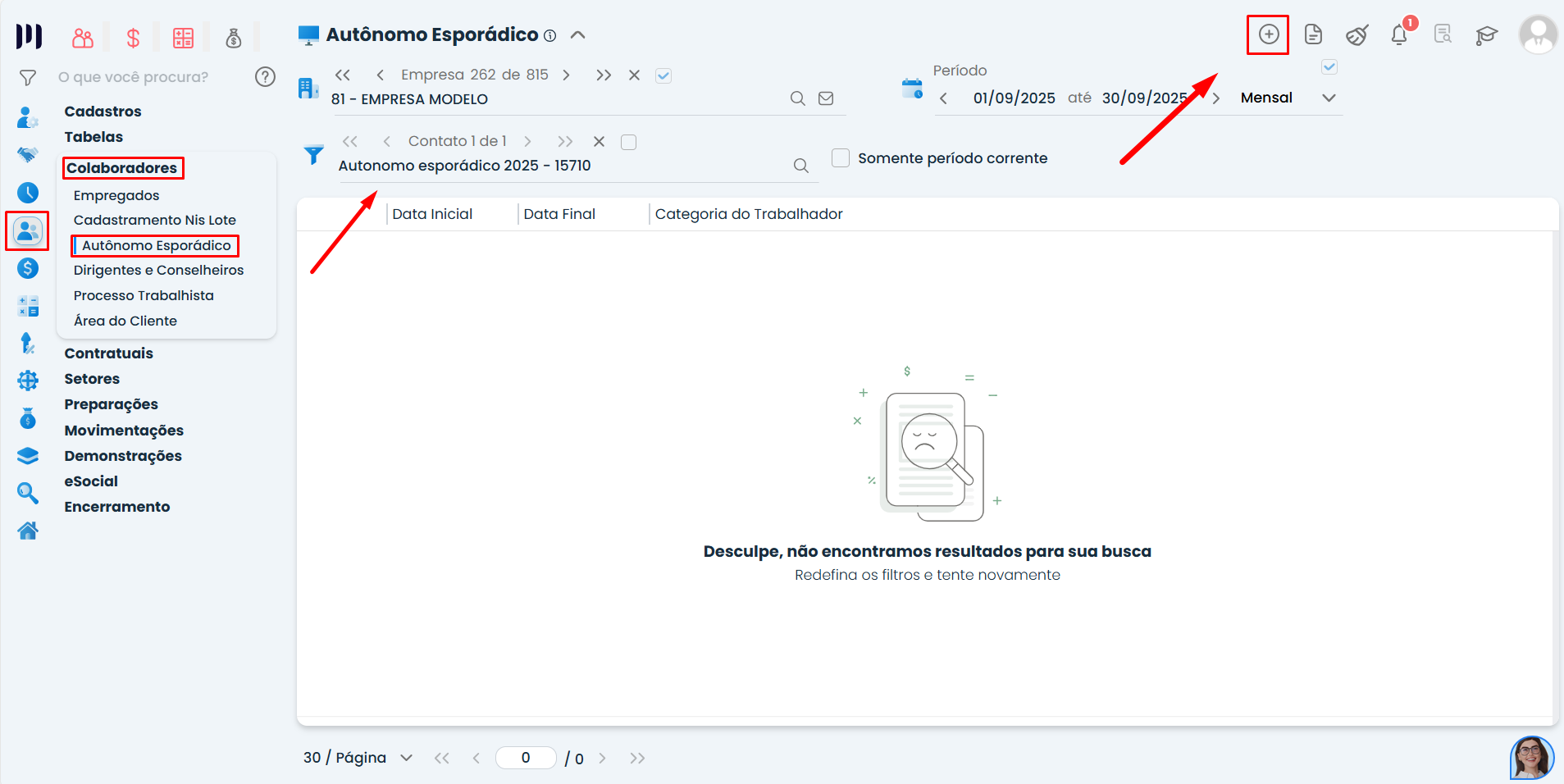Screen dimensions: 1564x784
Task: Collapse the Autônomo Esporádico header chevron
Action: coord(578,35)
